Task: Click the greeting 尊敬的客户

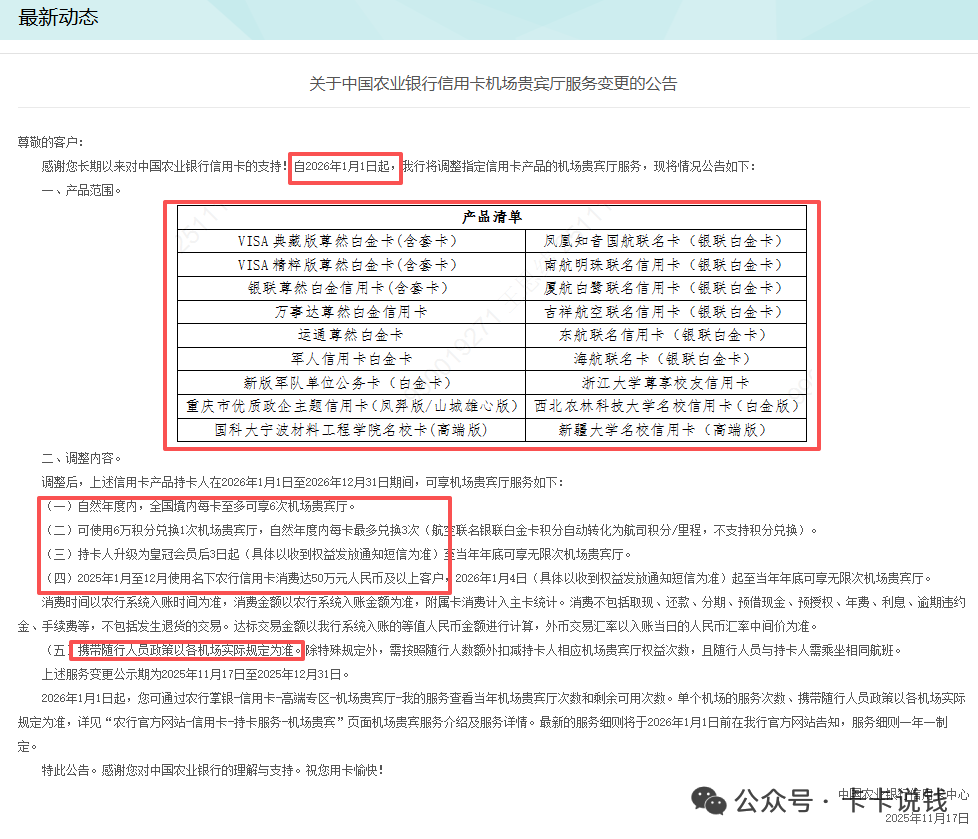Action: coord(50,143)
